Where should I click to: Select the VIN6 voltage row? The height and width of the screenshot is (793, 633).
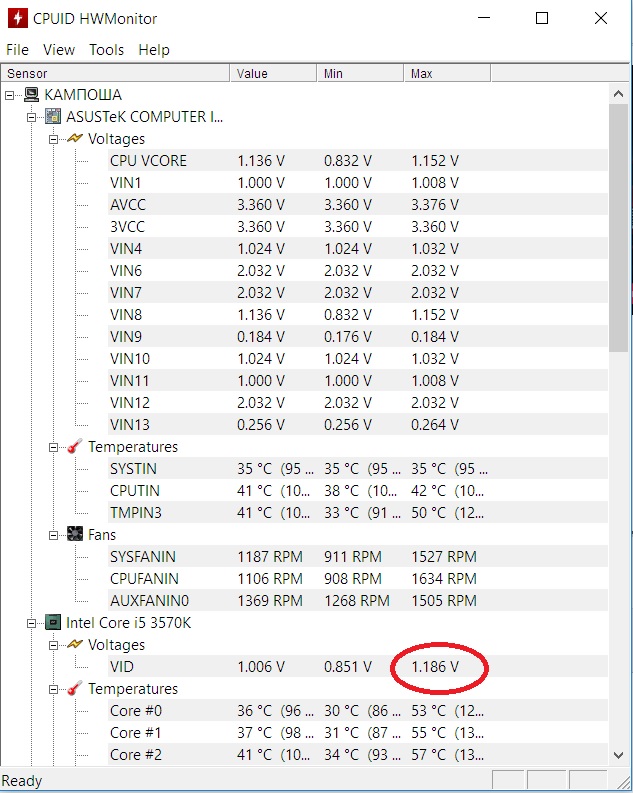pos(357,270)
